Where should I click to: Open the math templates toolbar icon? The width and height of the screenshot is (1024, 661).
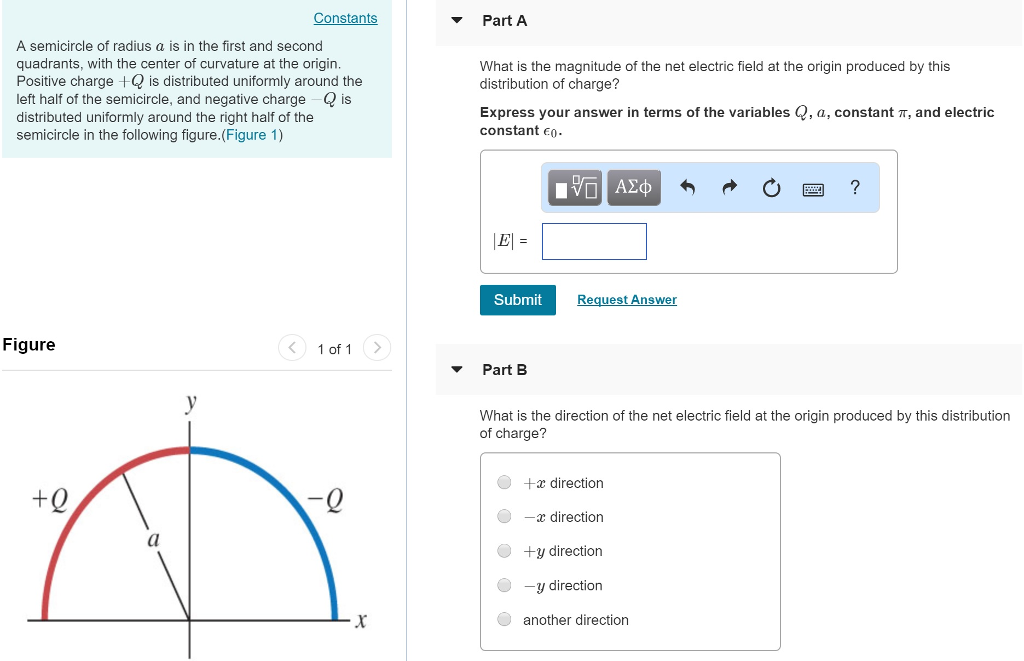(572, 187)
